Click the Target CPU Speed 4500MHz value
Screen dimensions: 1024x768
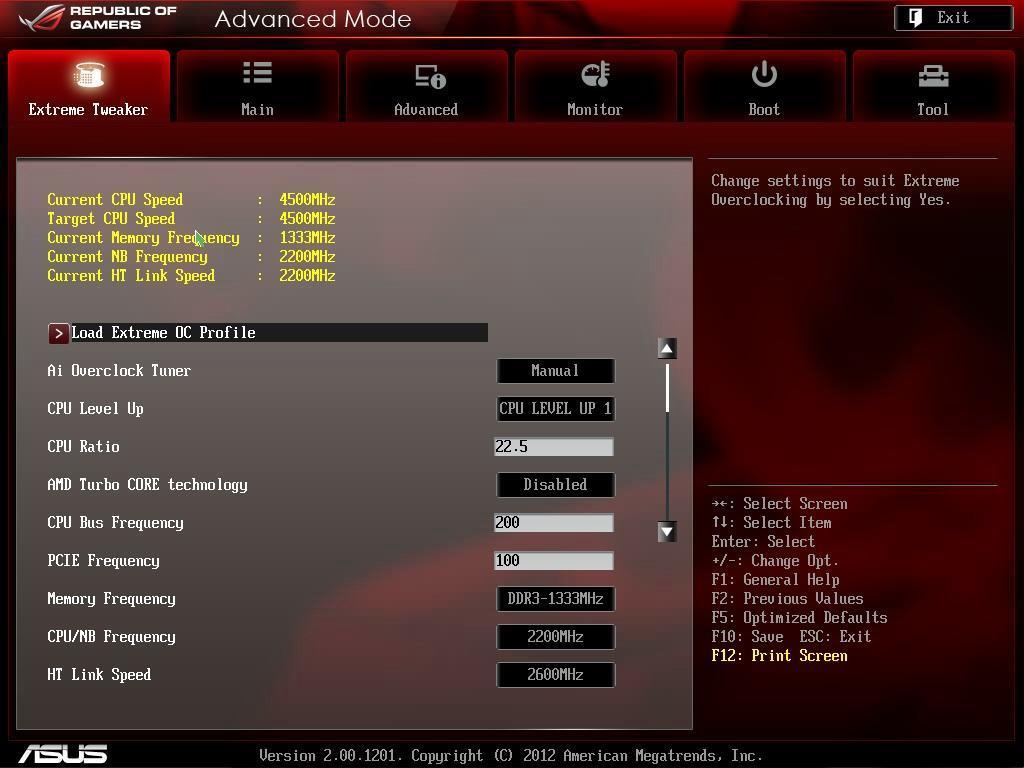(307, 218)
